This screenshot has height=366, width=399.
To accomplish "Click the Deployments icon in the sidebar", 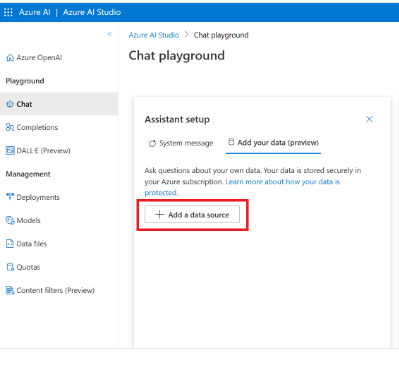I will click(10, 197).
